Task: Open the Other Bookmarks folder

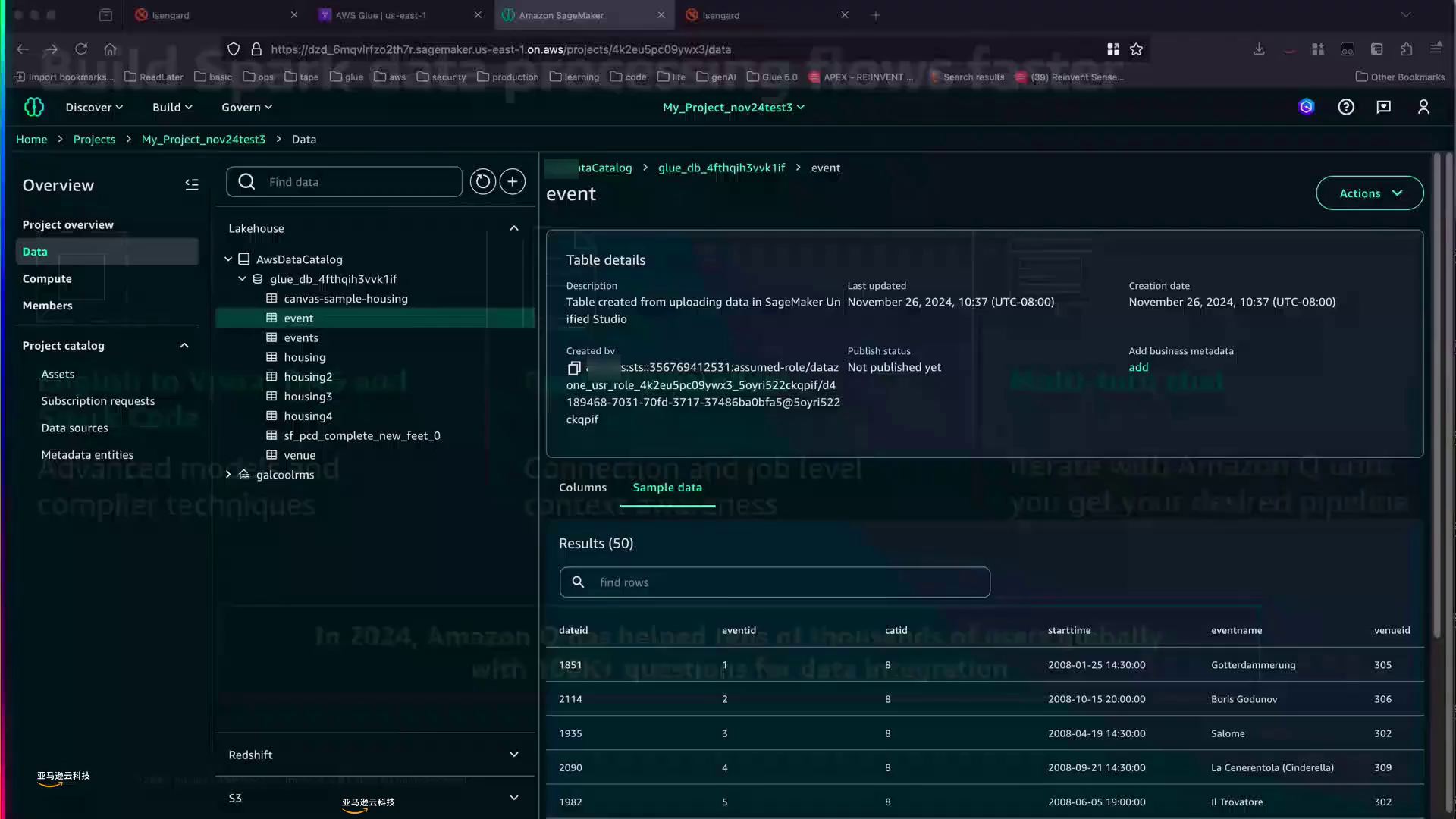Action: pos(1400,77)
